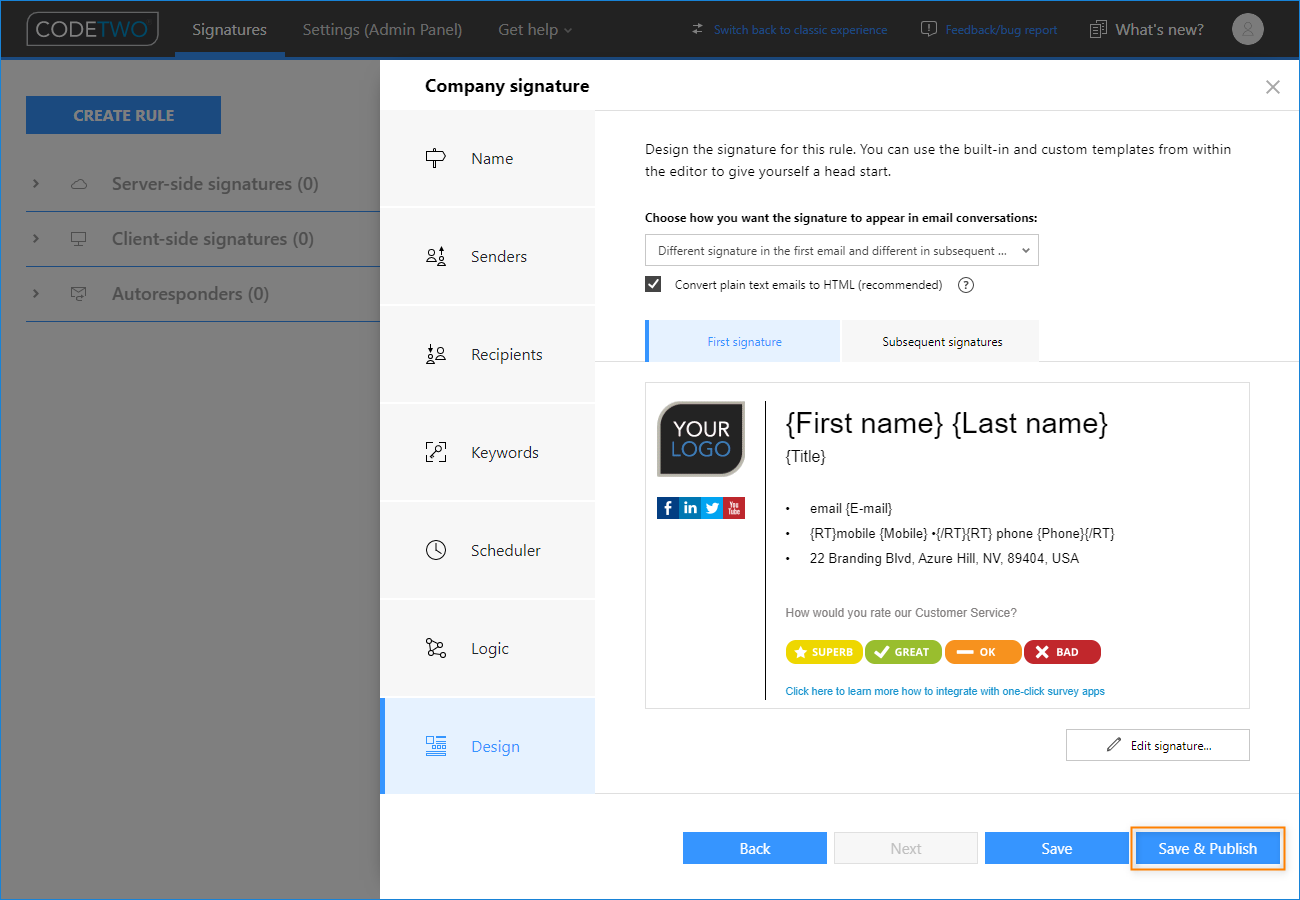Screen dimensions: 1300x900
Task: Click the CREATE RULE button
Action: tap(123, 115)
